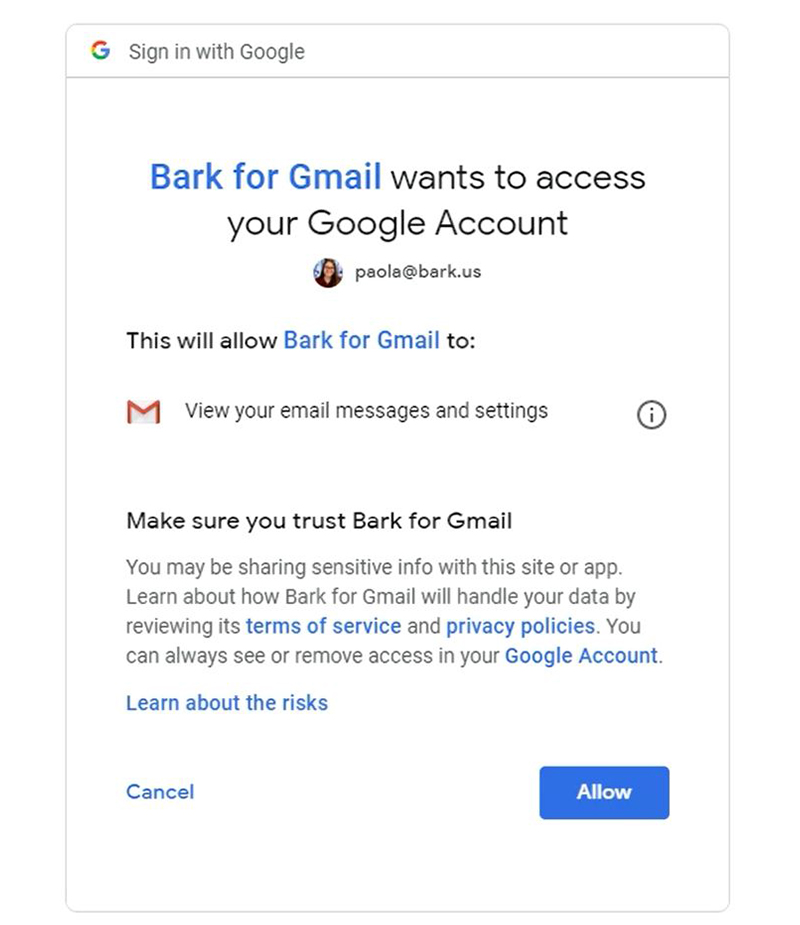Click 'Make sure you trust Bark for Gmail' heading
The image size is (800, 925).
click(319, 521)
